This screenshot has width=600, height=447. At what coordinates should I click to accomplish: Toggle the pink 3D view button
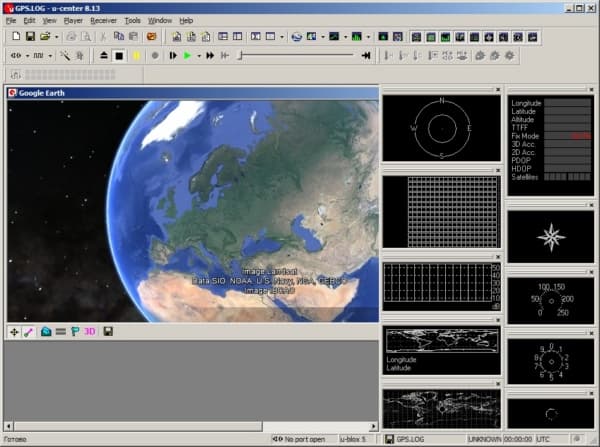89,331
